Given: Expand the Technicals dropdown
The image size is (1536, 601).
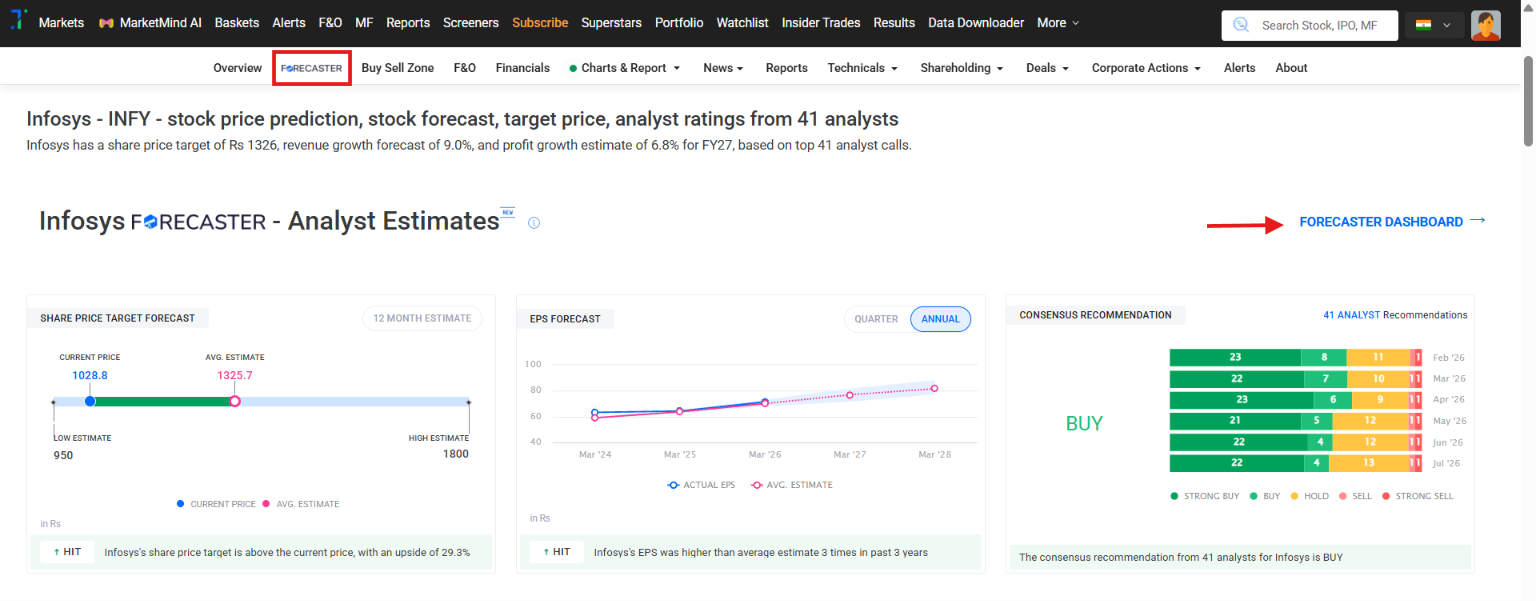Looking at the screenshot, I should (862, 68).
